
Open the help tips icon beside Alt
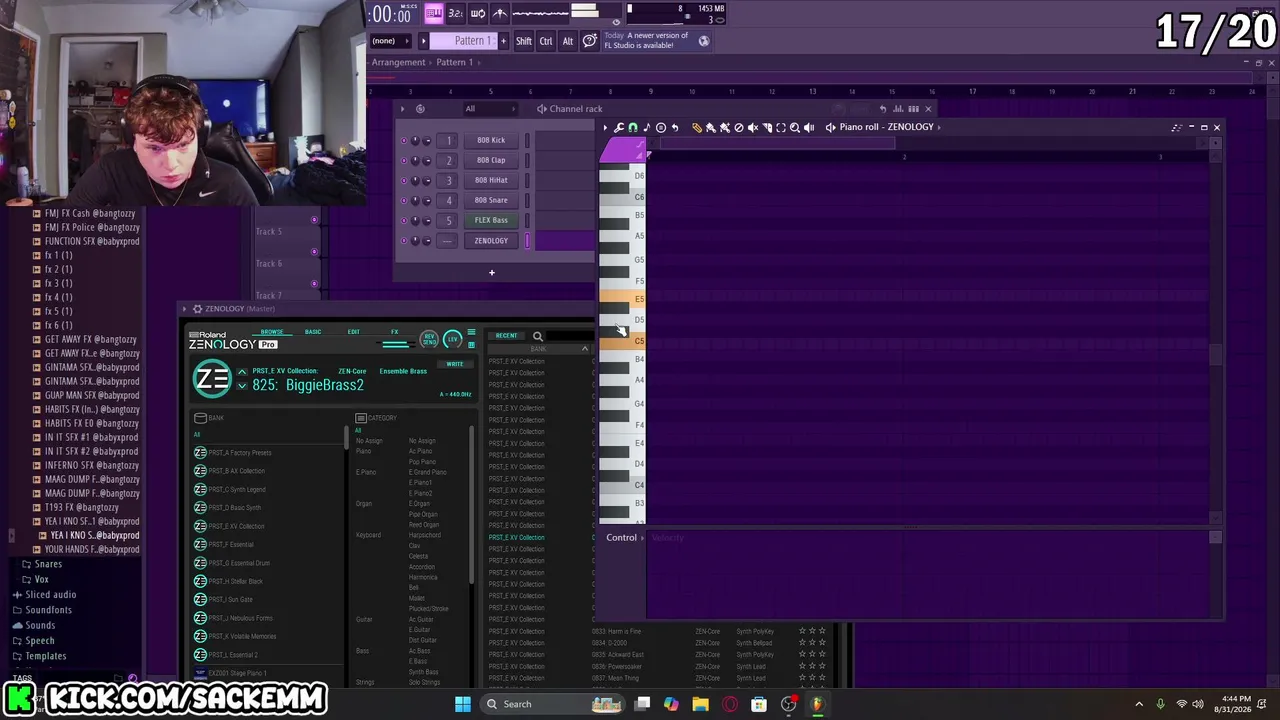[x=590, y=41]
